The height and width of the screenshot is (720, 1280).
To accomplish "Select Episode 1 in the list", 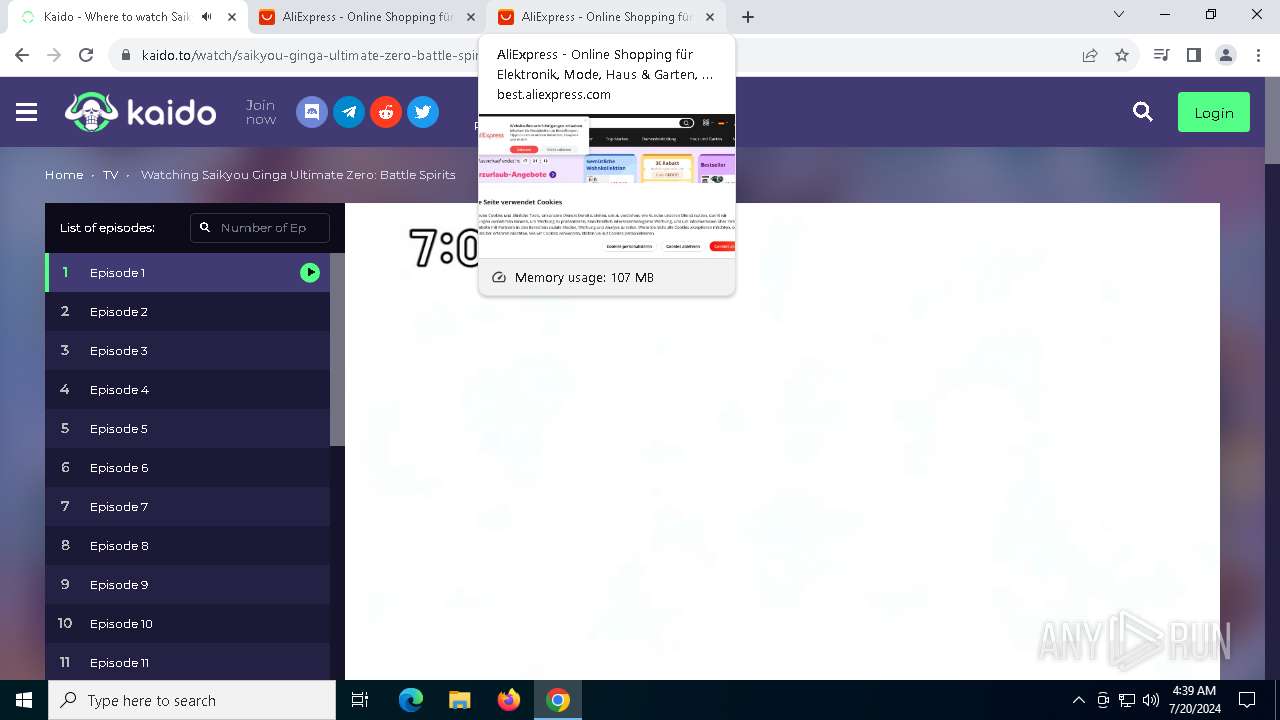I will coord(187,272).
